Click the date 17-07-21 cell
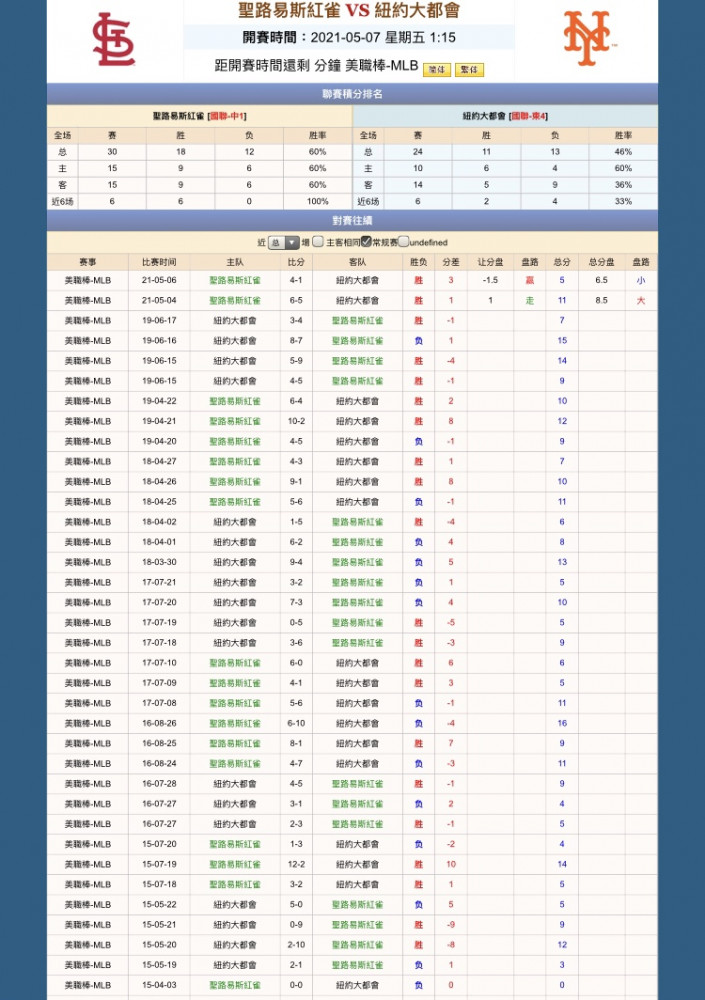The image size is (705, 1000). click(160, 582)
